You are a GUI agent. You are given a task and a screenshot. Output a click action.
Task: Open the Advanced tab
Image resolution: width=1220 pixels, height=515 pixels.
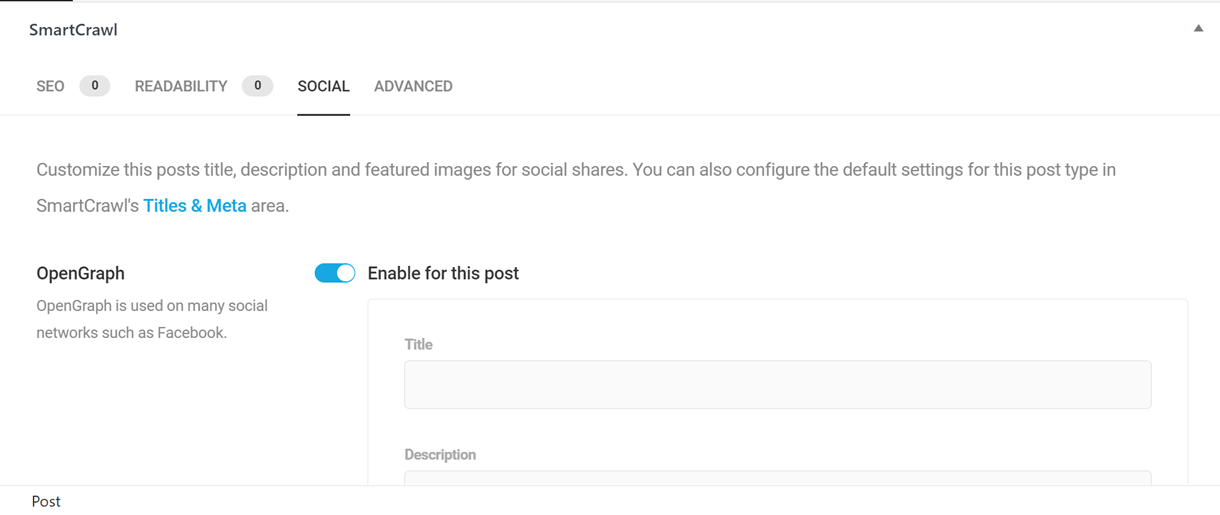tap(413, 86)
